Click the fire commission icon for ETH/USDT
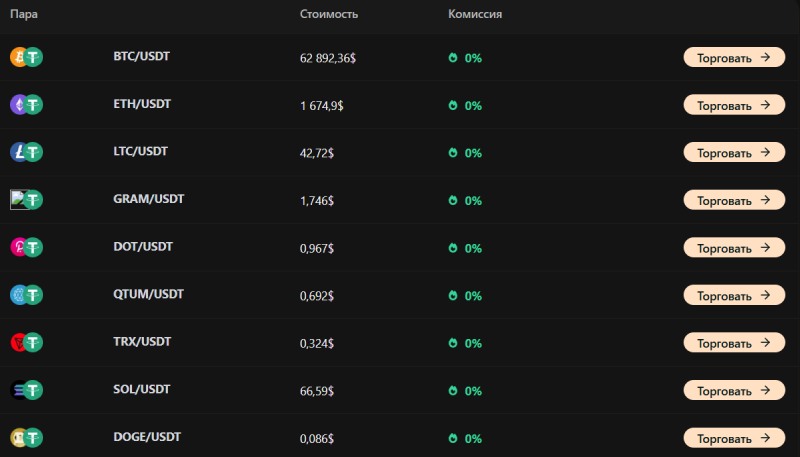 point(453,105)
